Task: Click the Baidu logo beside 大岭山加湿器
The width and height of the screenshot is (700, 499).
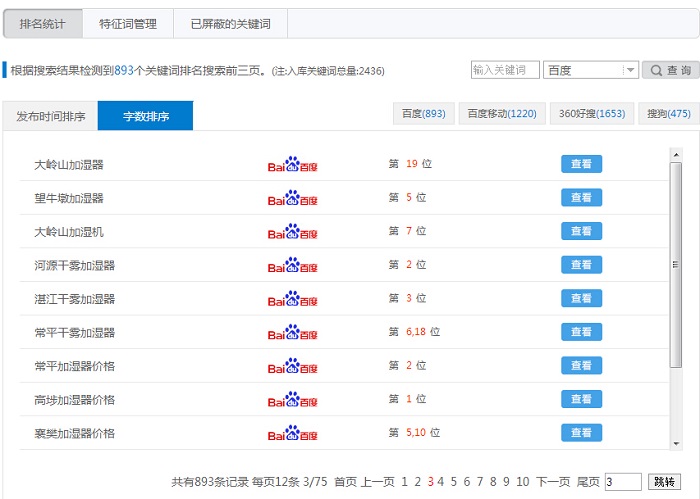Action: click(x=292, y=164)
